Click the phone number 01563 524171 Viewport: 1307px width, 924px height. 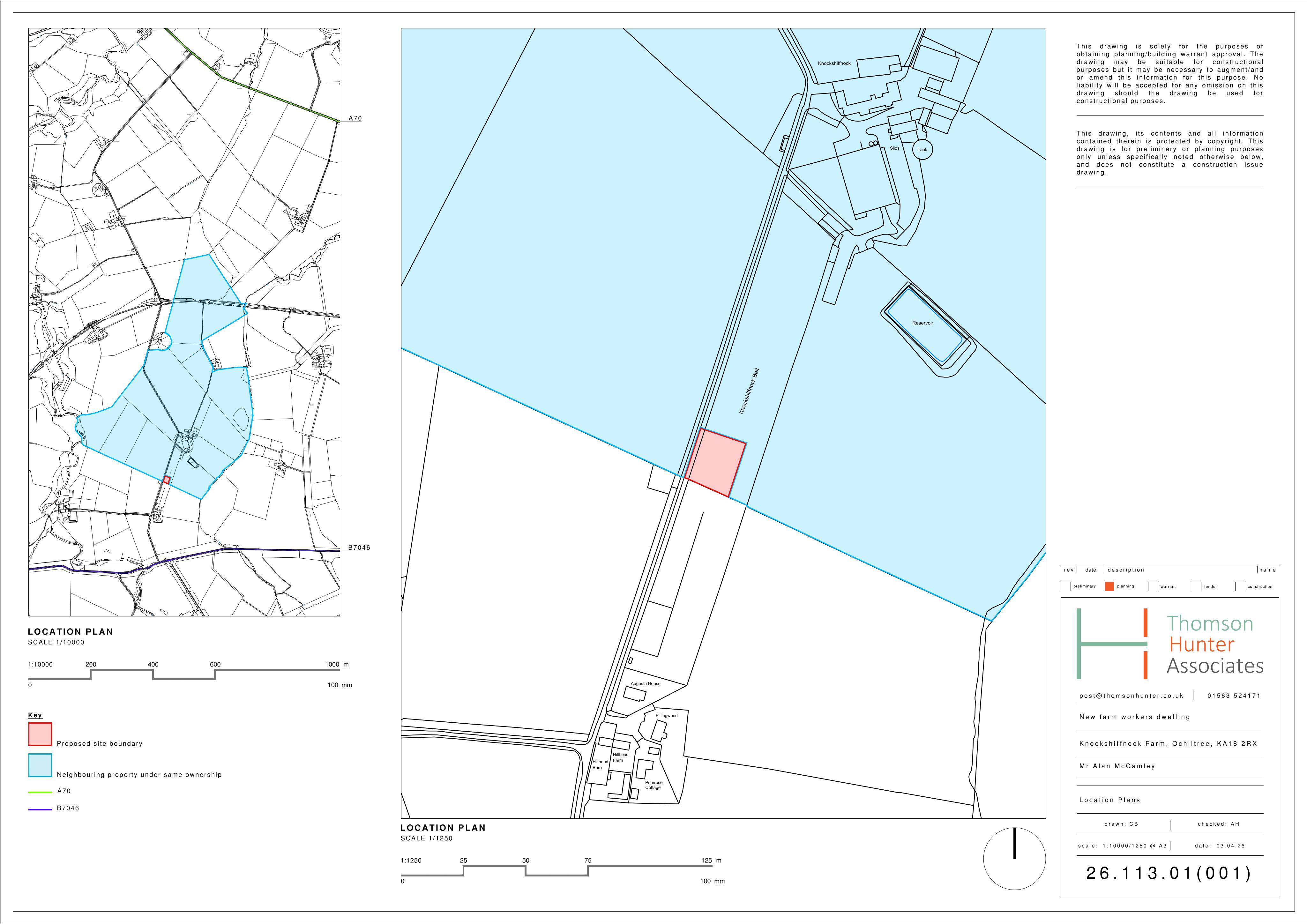click(x=1234, y=696)
